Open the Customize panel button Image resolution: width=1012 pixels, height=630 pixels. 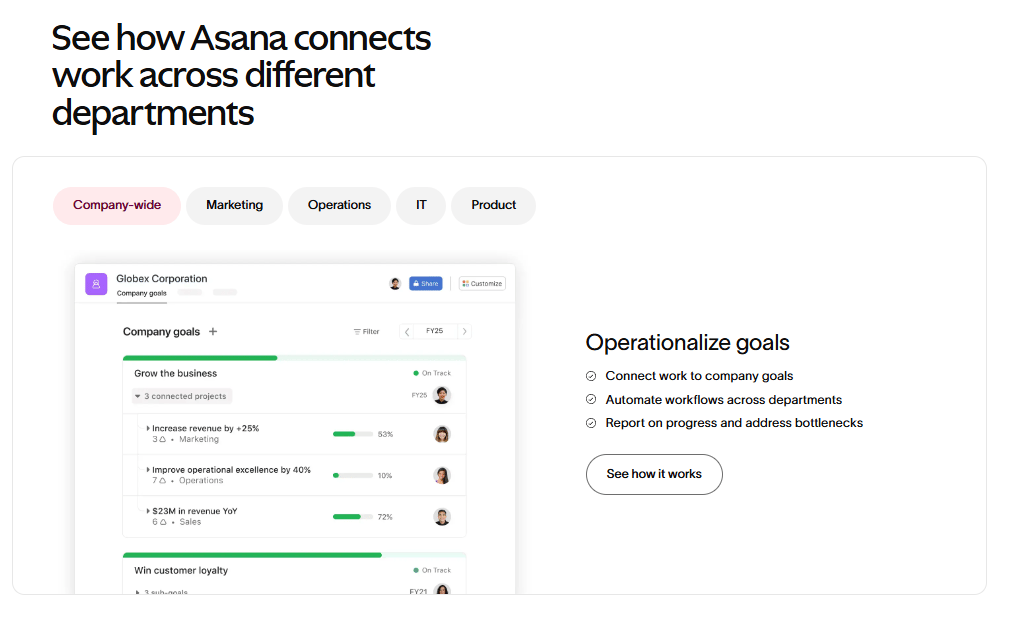(482, 284)
